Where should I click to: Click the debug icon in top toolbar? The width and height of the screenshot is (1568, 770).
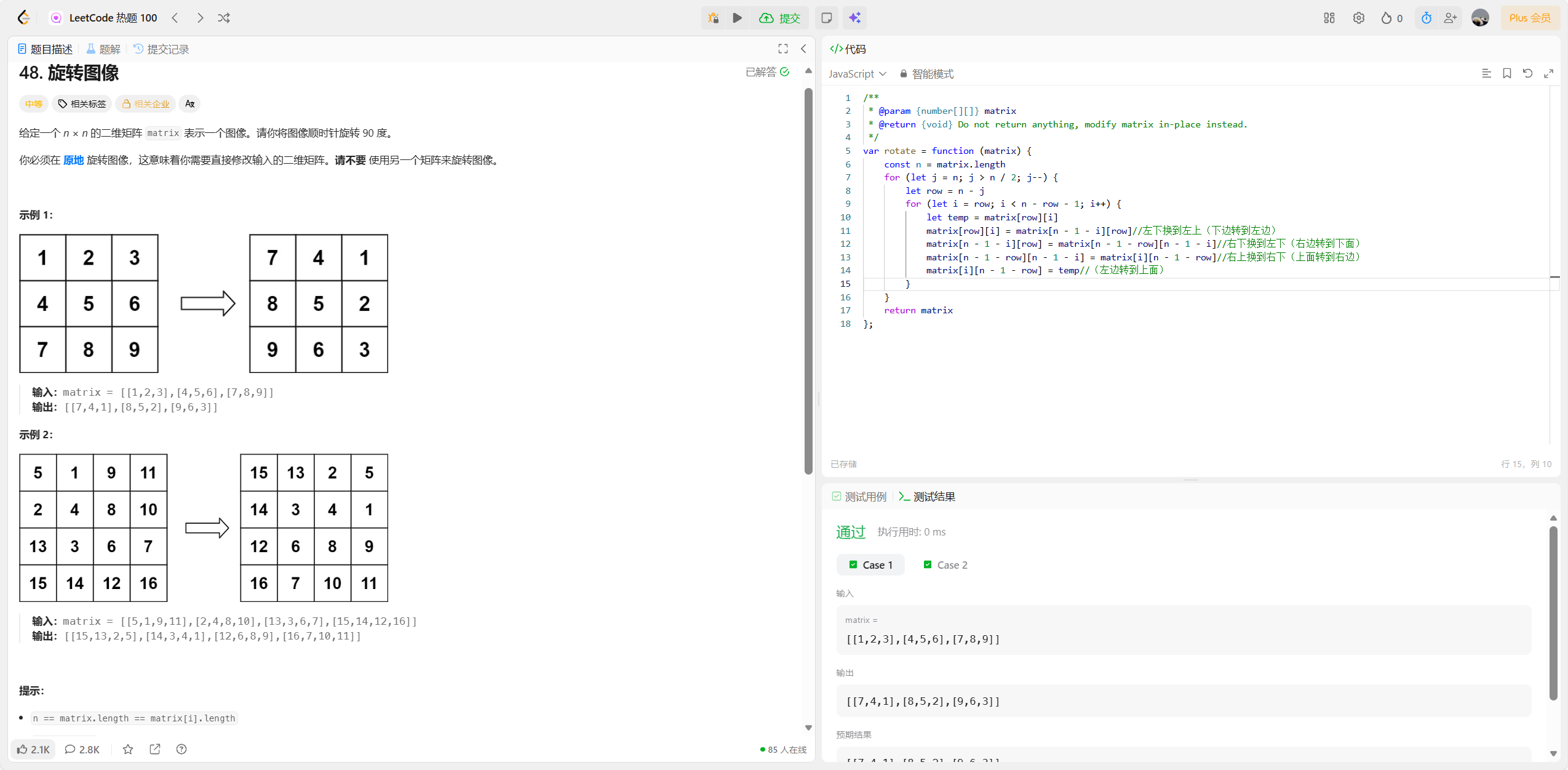[x=713, y=18]
